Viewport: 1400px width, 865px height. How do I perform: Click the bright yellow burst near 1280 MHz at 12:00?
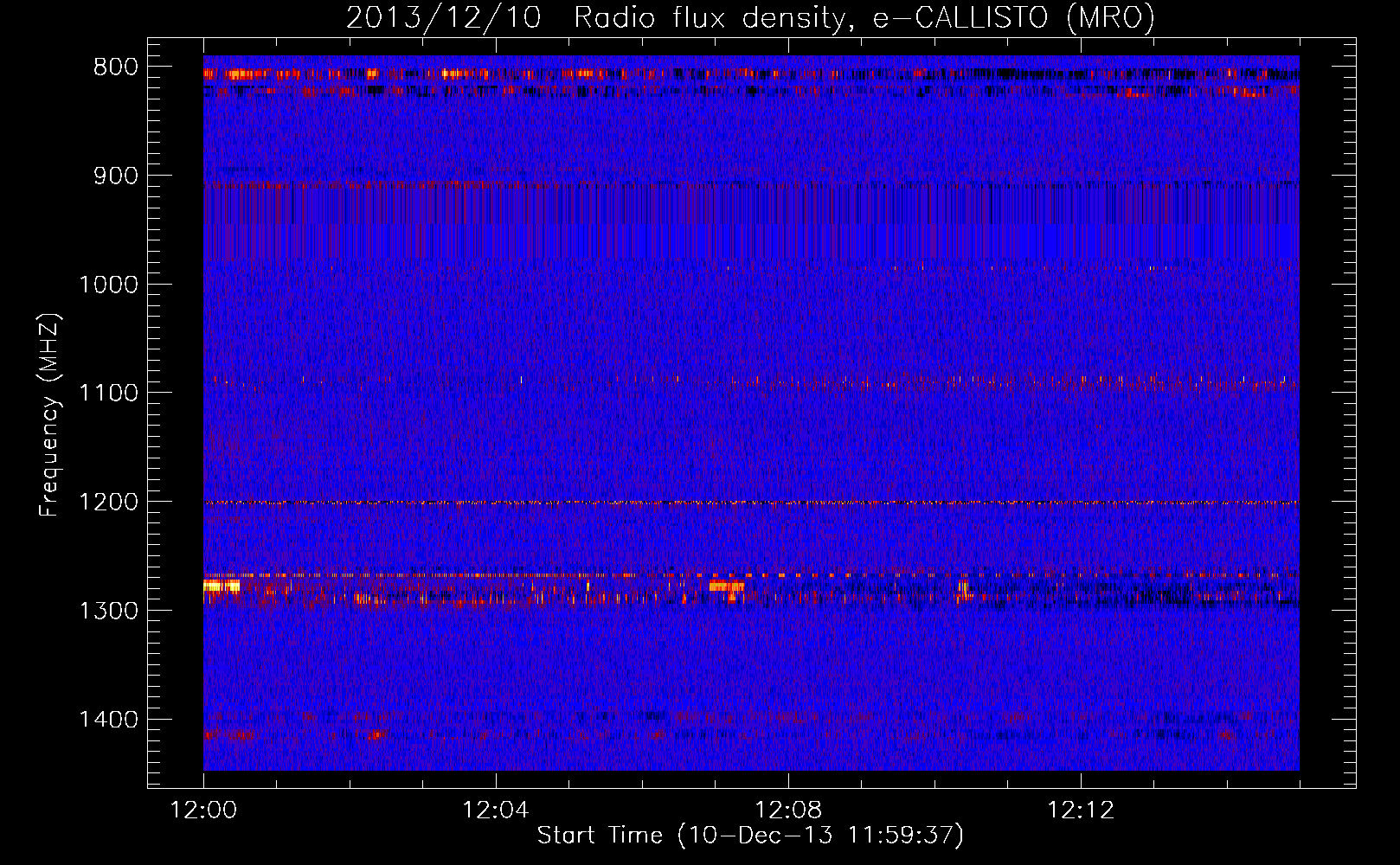(x=222, y=586)
